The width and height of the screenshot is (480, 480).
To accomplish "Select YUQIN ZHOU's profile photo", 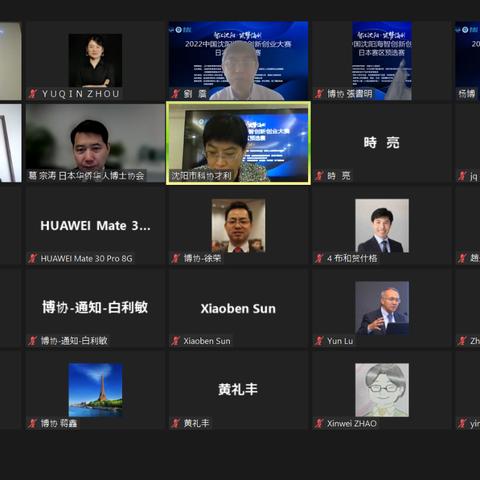I will pyautogui.click(x=95, y=60).
